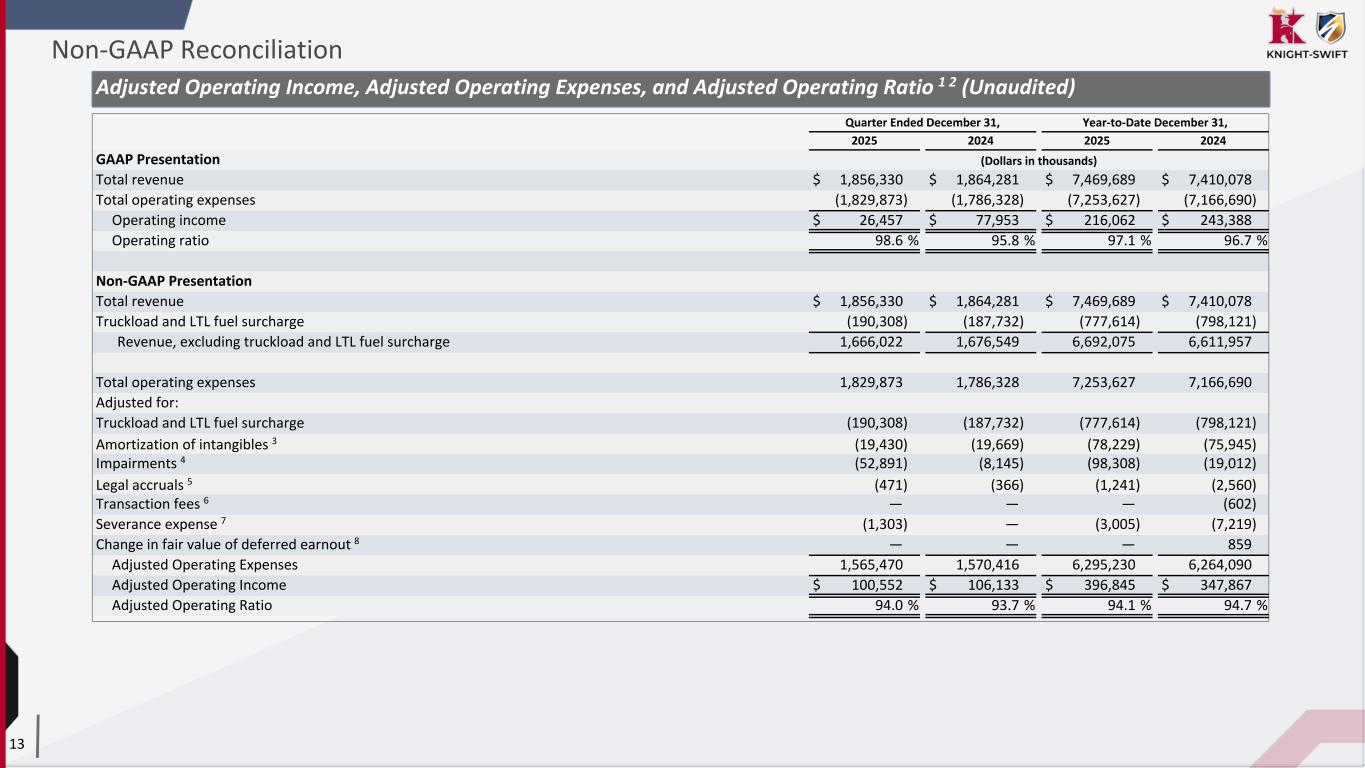Select the Adjusted Operating Income banner heading
1365x768 pixels.
pyautogui.click(x=585, y=88)
